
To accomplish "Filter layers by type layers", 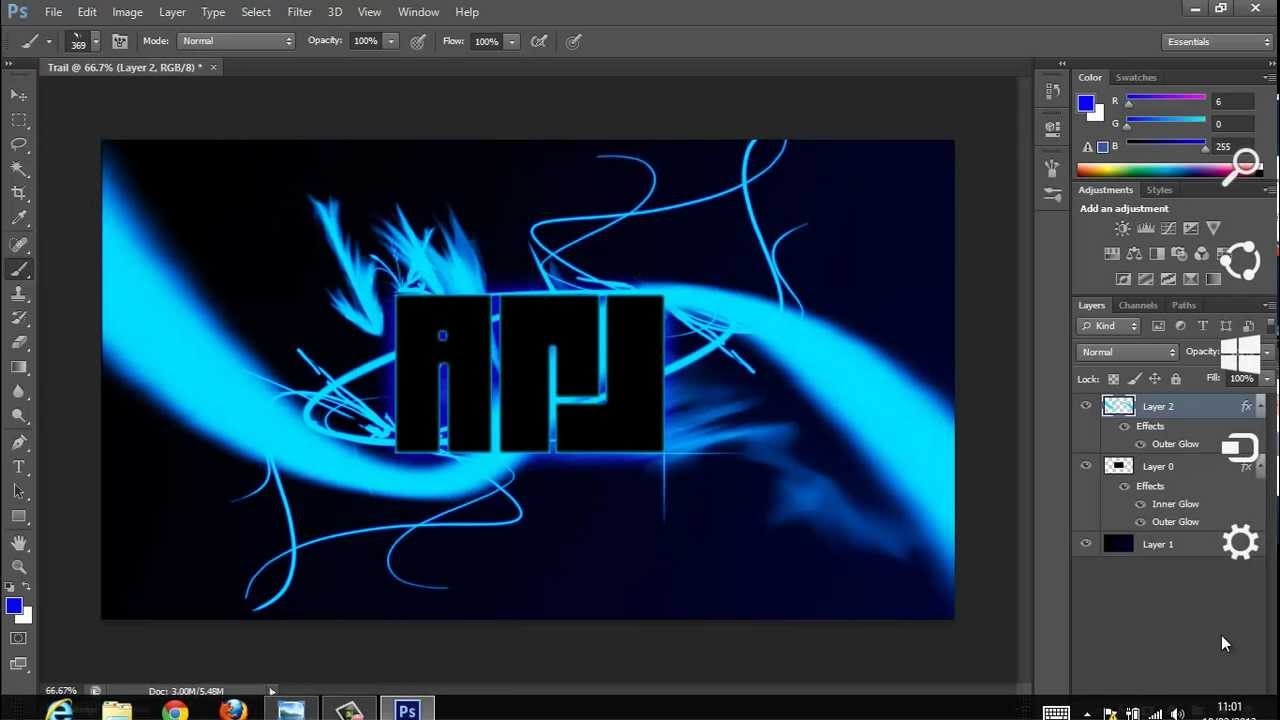I will tap(1203, 326).
